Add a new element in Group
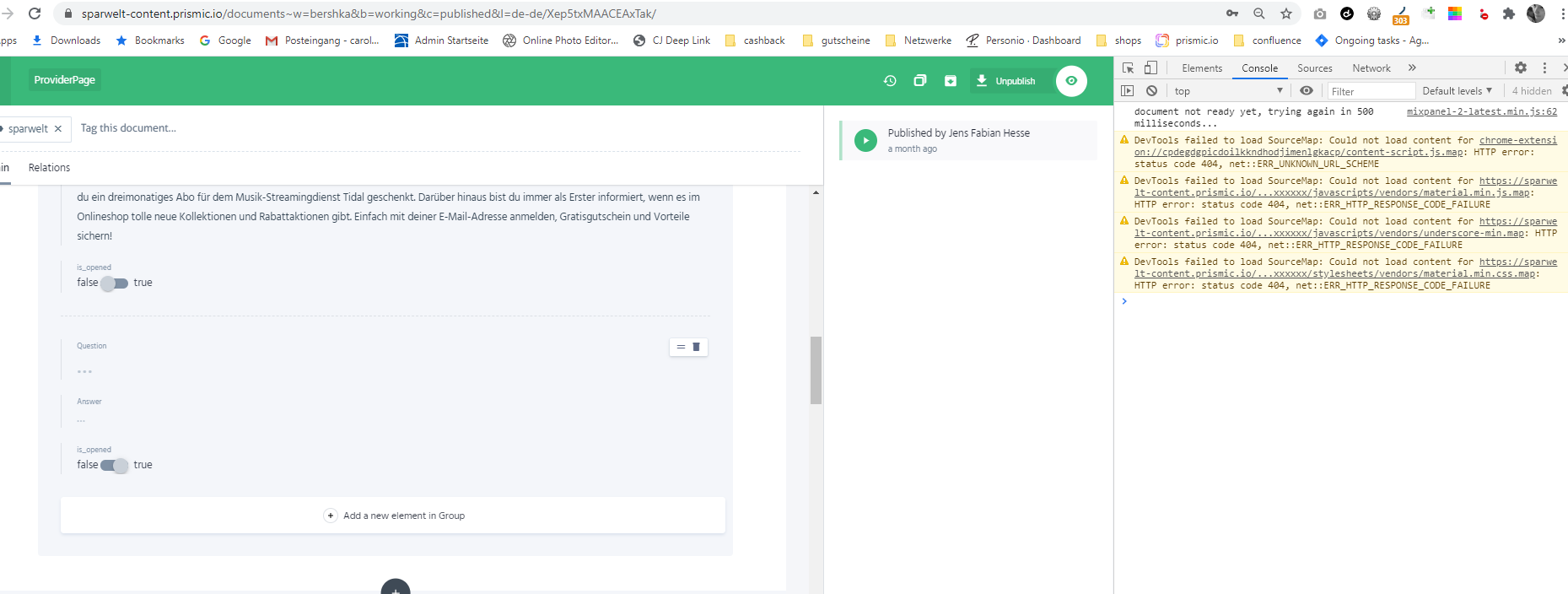 pos(393,516)
